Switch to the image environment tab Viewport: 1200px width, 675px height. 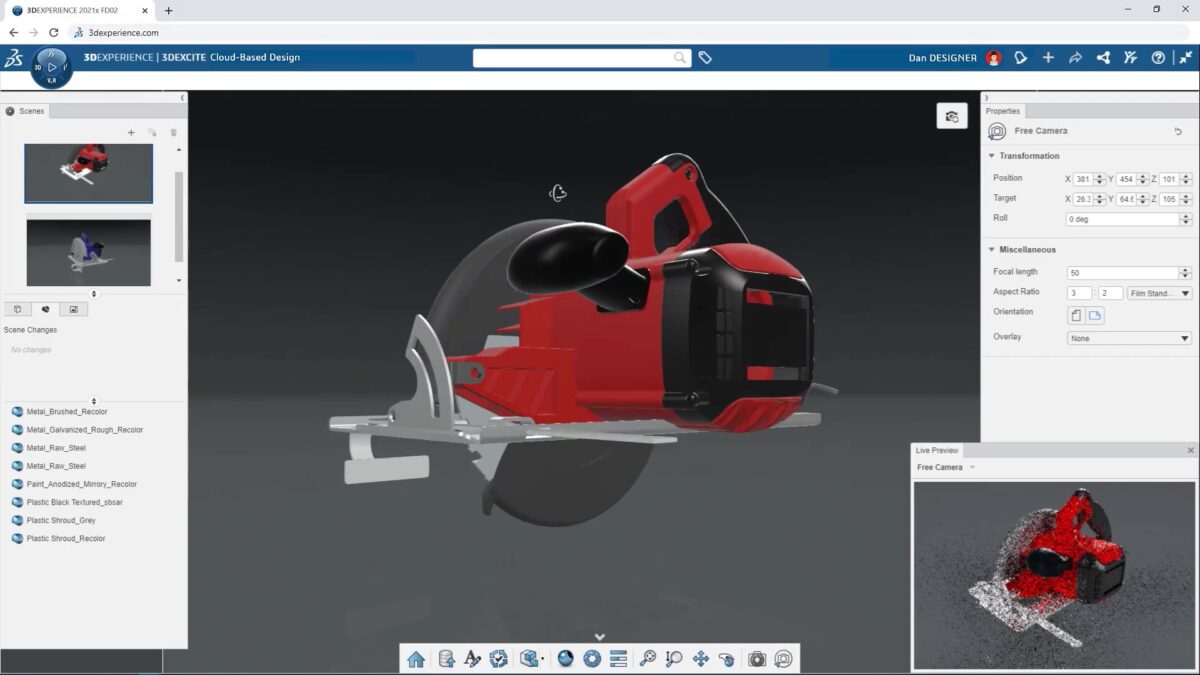tap(74, 309)
